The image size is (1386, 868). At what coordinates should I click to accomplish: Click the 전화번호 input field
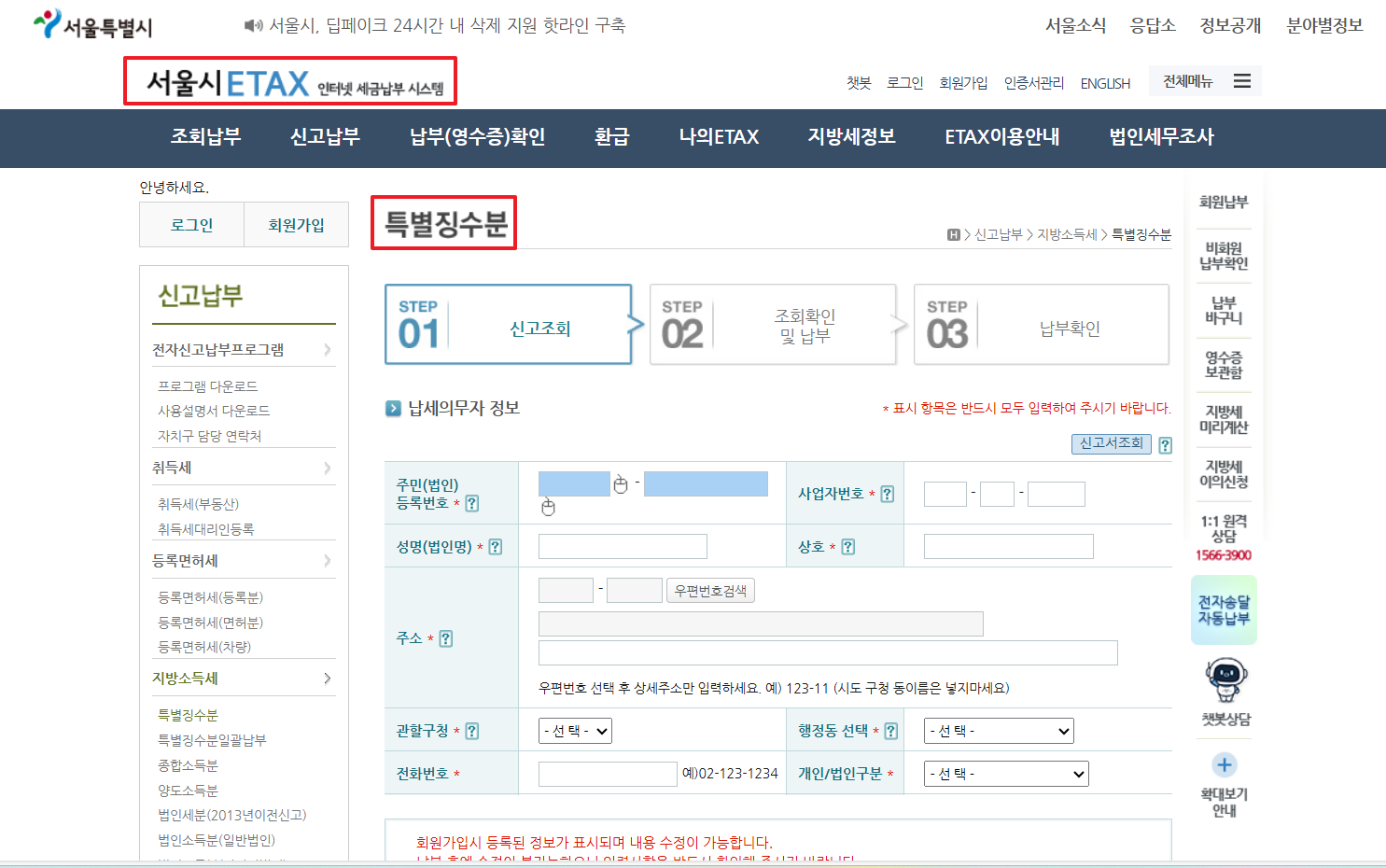(608, 774)
